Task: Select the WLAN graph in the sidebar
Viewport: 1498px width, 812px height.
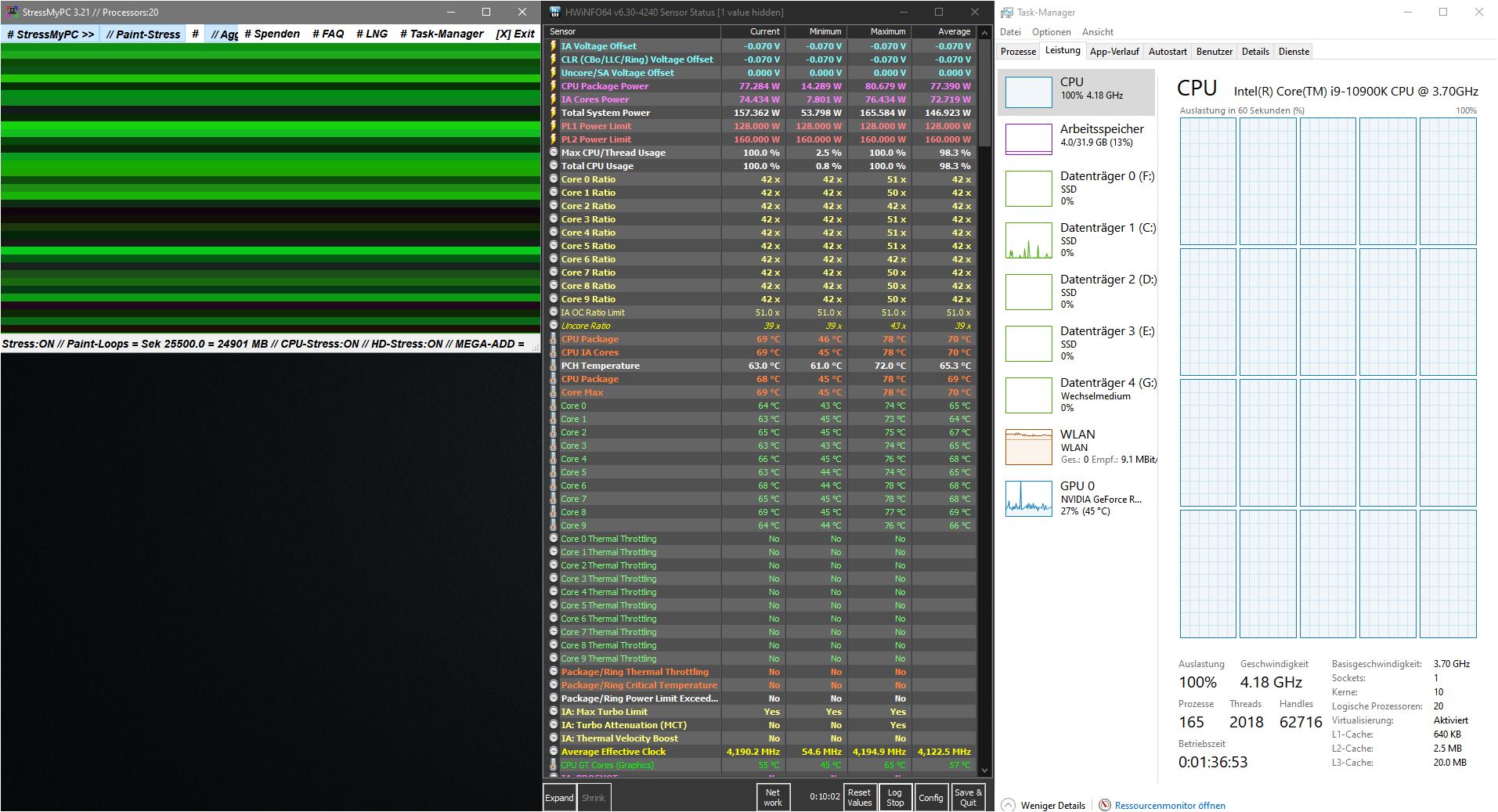Action: [1077, 445]
